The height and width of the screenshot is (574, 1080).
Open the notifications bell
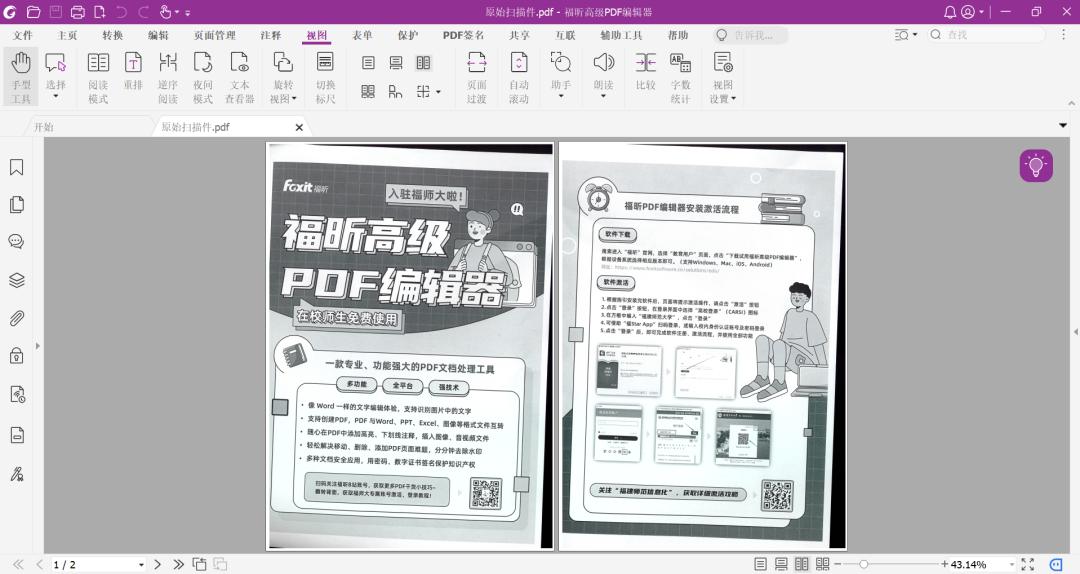tap(950, 12)
